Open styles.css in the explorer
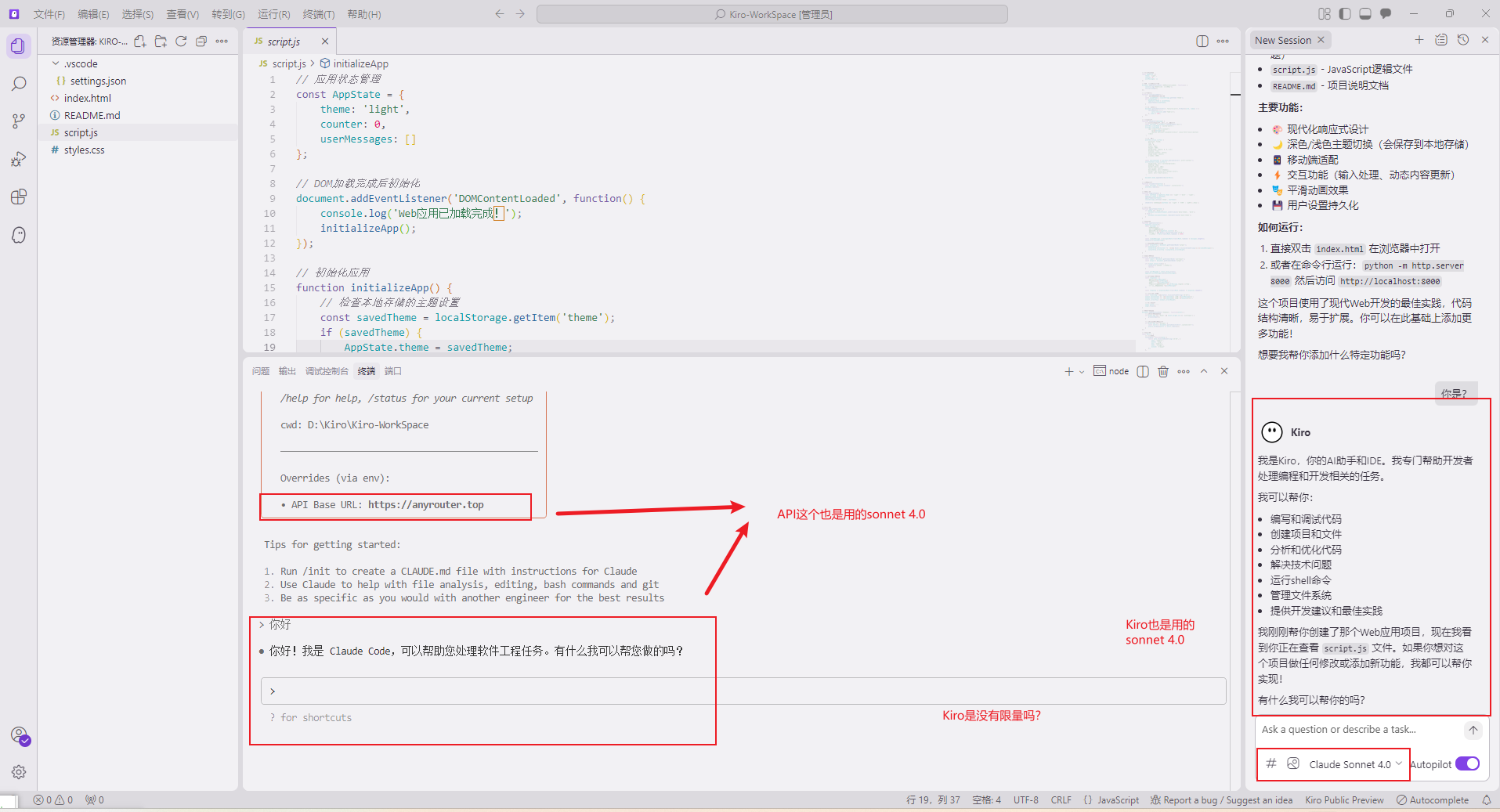 point(84,150)
